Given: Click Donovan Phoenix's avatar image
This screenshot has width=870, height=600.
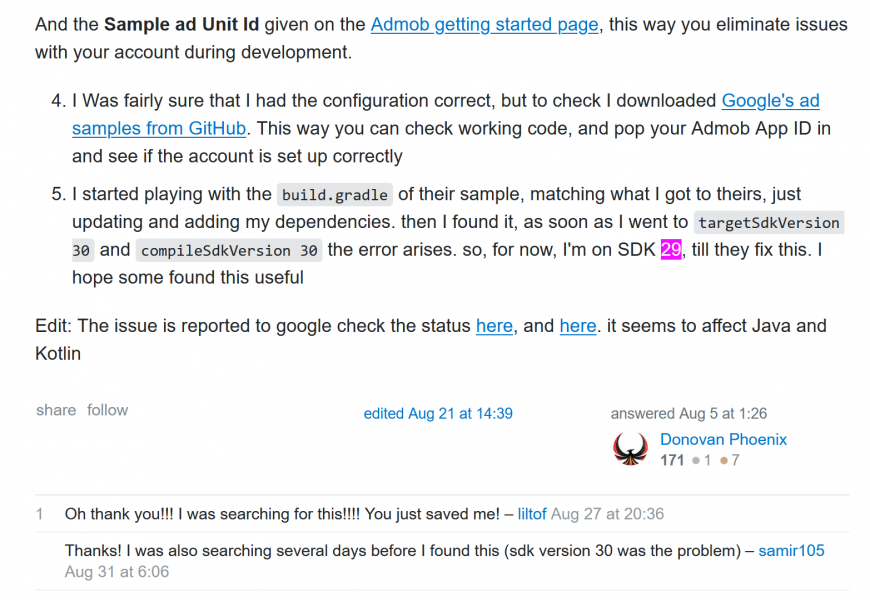Looking at the screenshot, I should (629, 449).
